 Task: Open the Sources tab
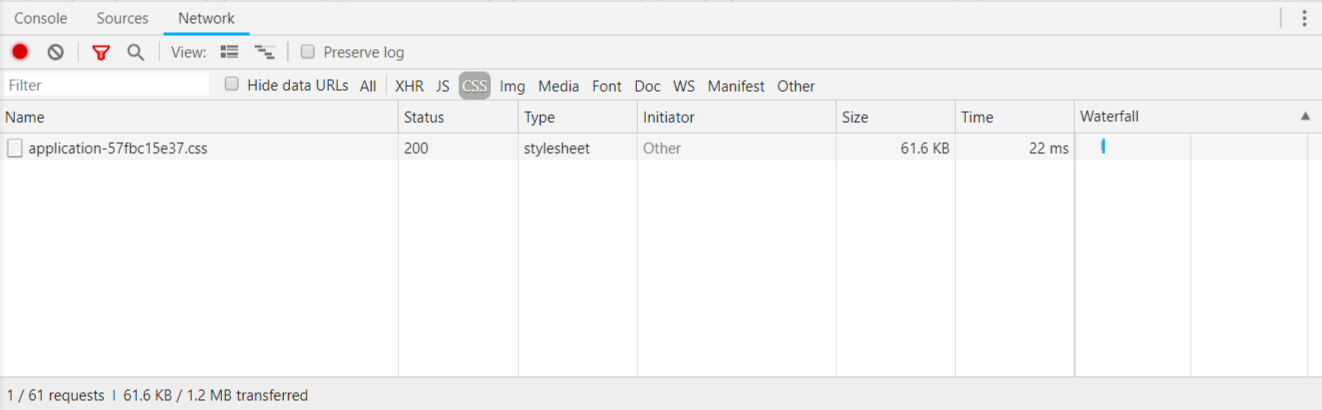click(x=122, y=18)
